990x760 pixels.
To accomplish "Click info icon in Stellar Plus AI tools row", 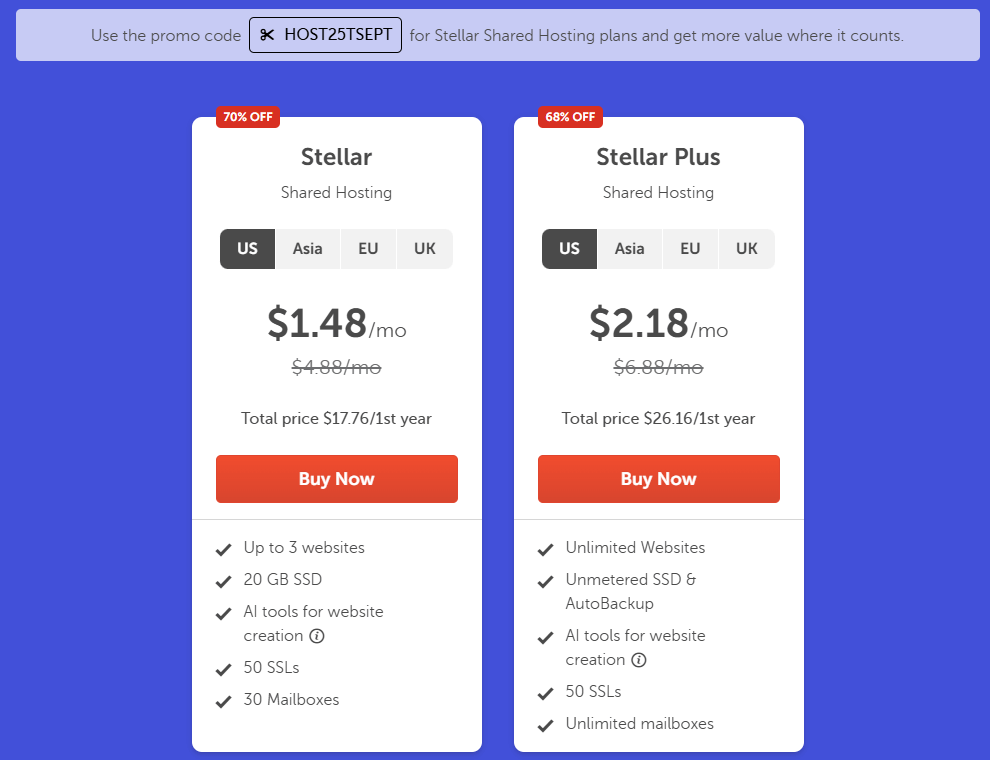I will point(639,660).
